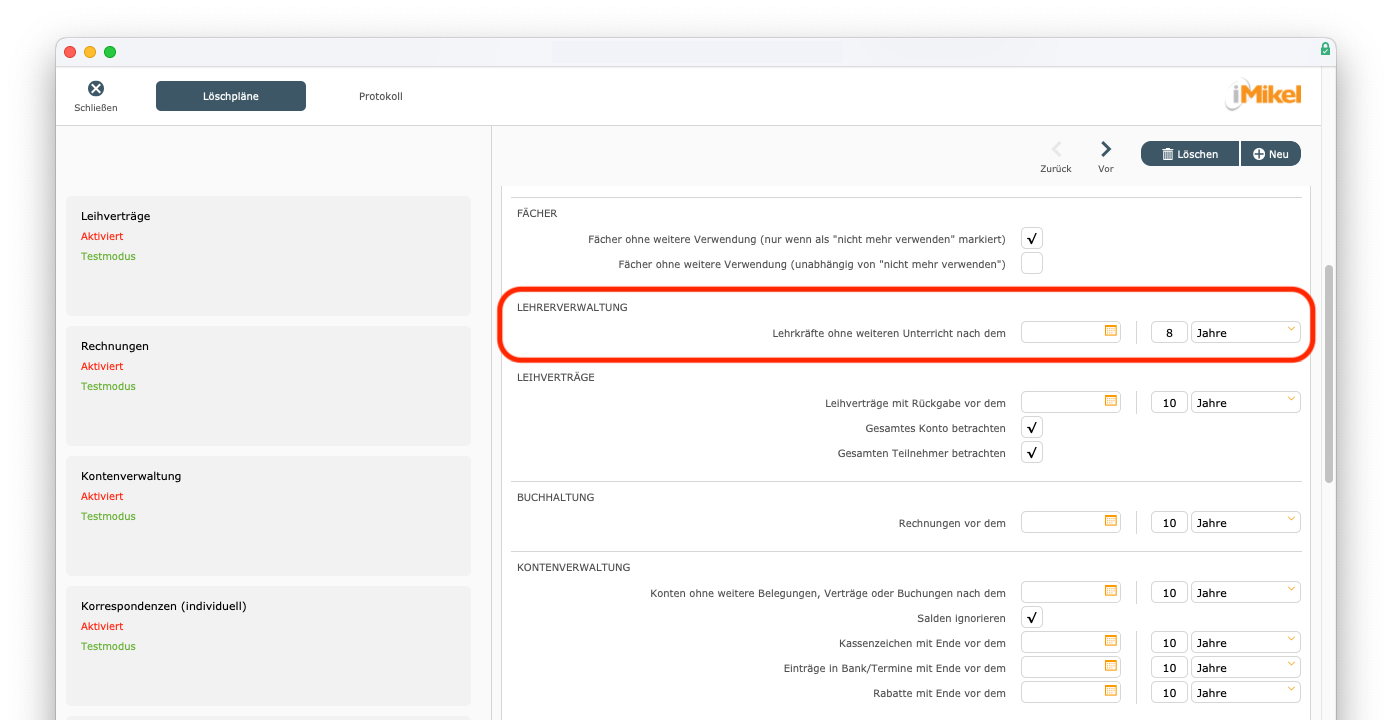Go forward with the Vor arrow
This screenshot has height=720, width=1392.
[x=1106, y=150]
